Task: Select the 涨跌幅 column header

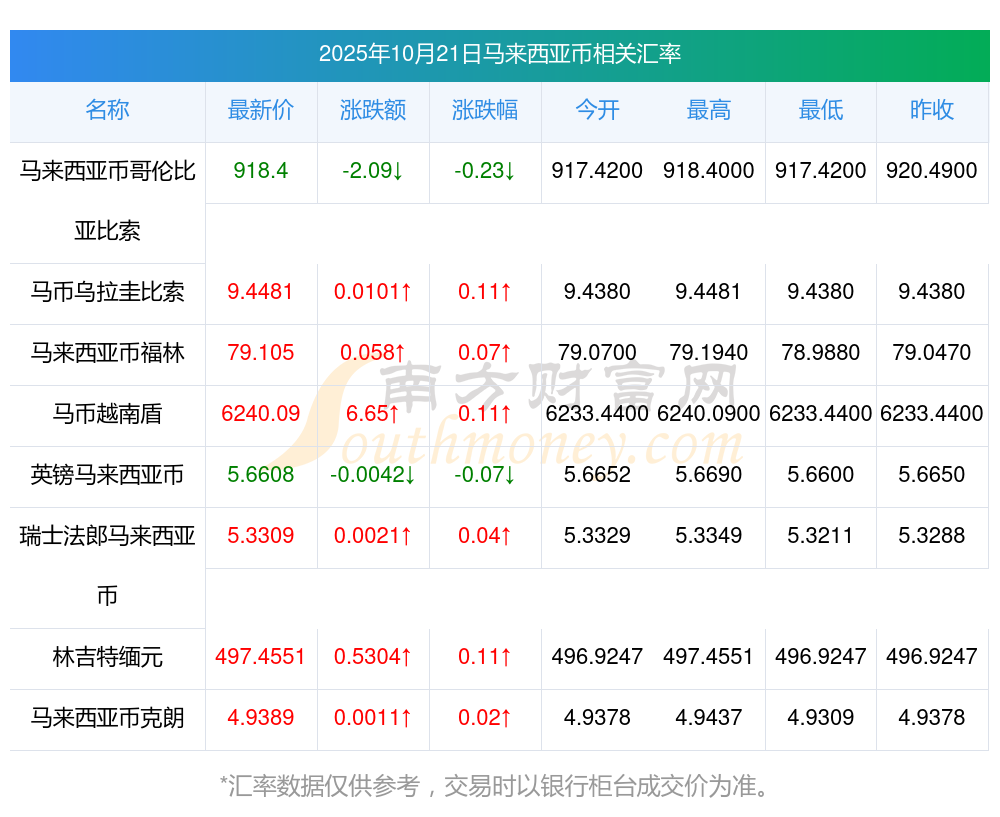Action: [x=485, y=111]
